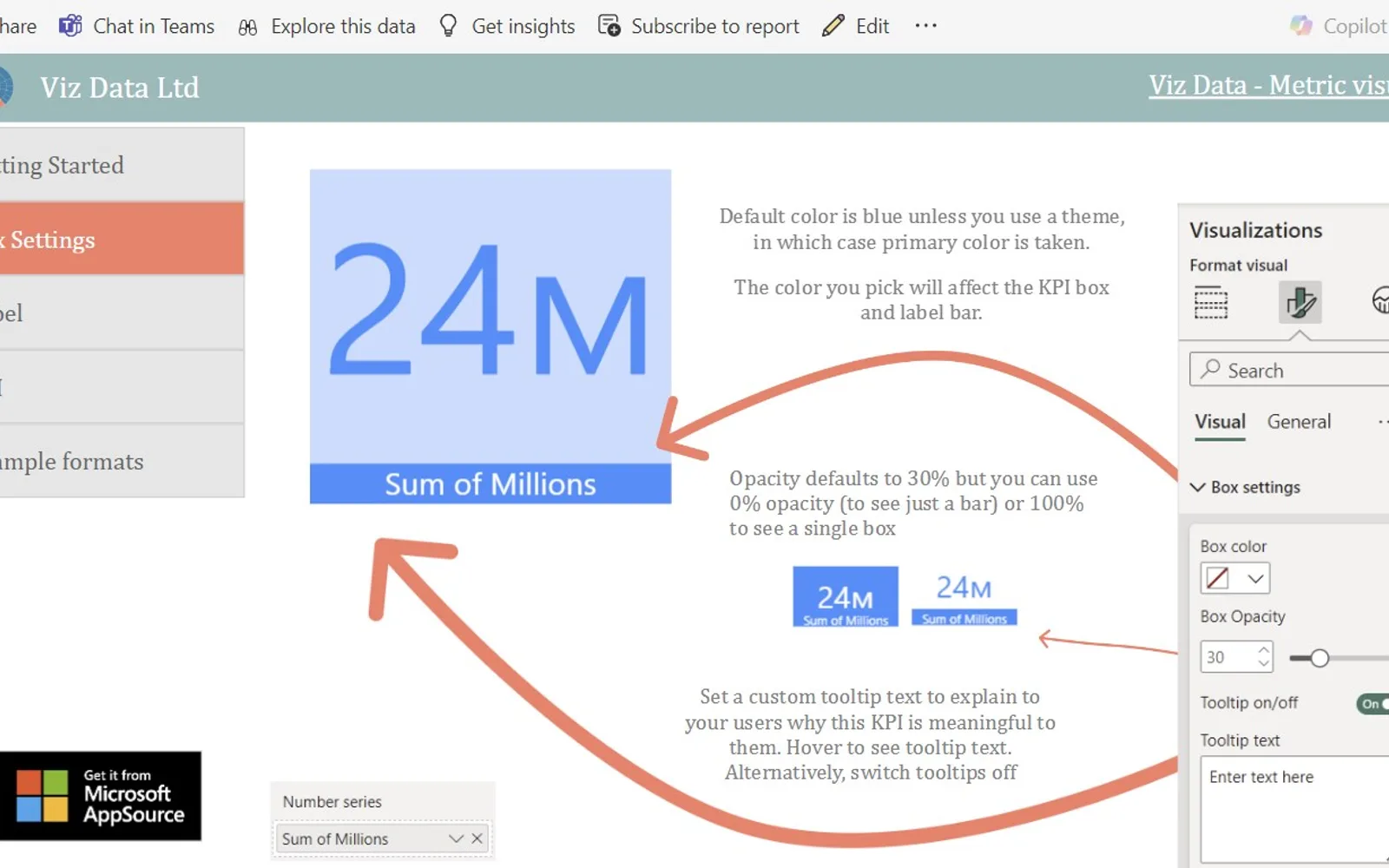Click the 24M KPI box visual
The image size is (1389, 868).
490,317
